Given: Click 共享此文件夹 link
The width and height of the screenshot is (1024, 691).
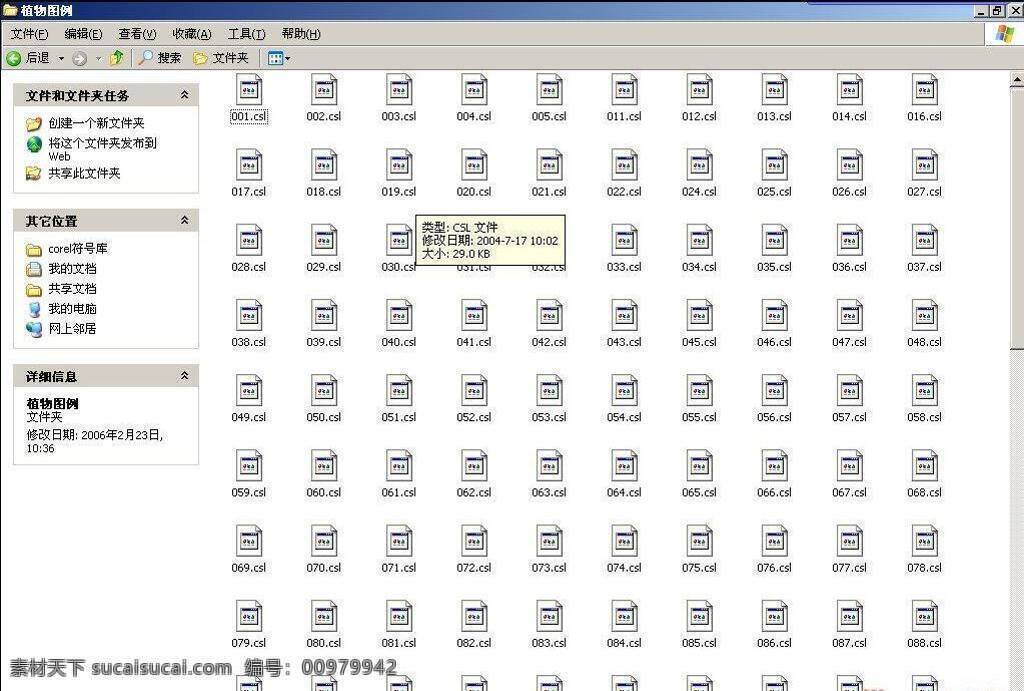Looking at the screenshot, I should click(84, 173).
